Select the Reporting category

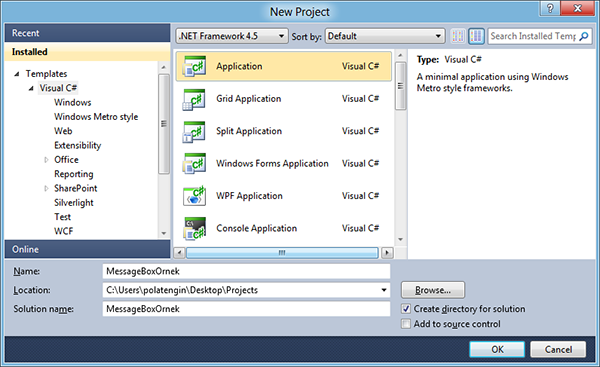pos(74,174)
